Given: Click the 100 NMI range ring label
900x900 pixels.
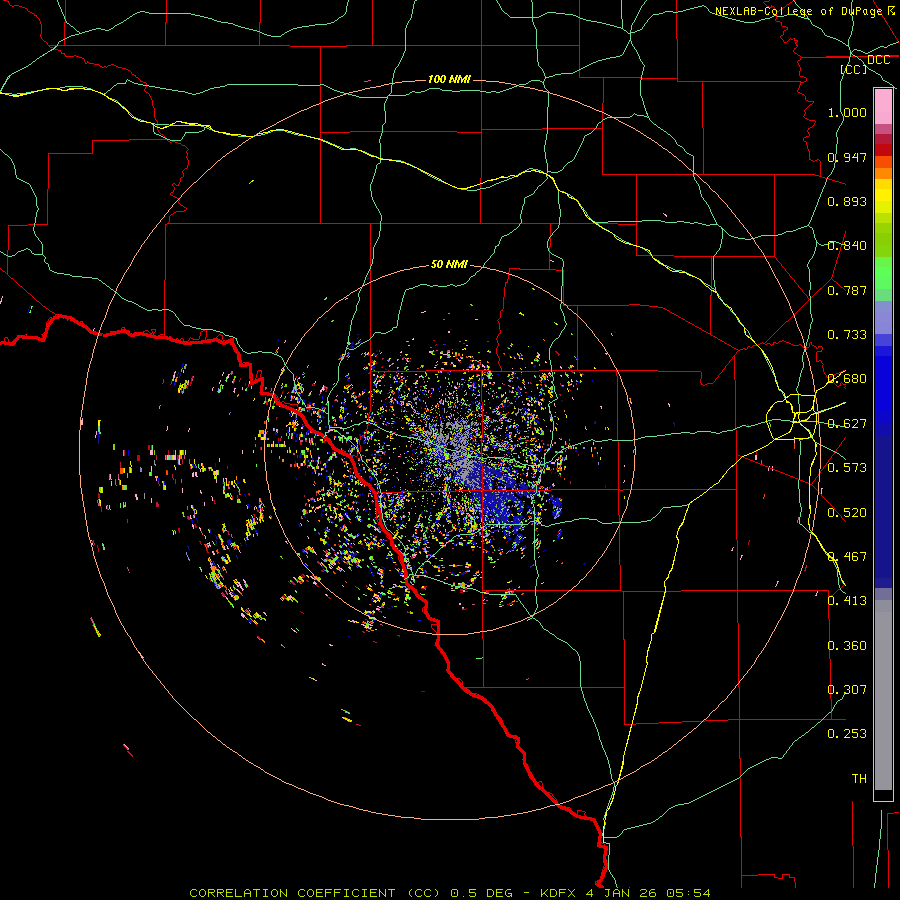Looking at the screenshot, I should [x=449, y=79].
